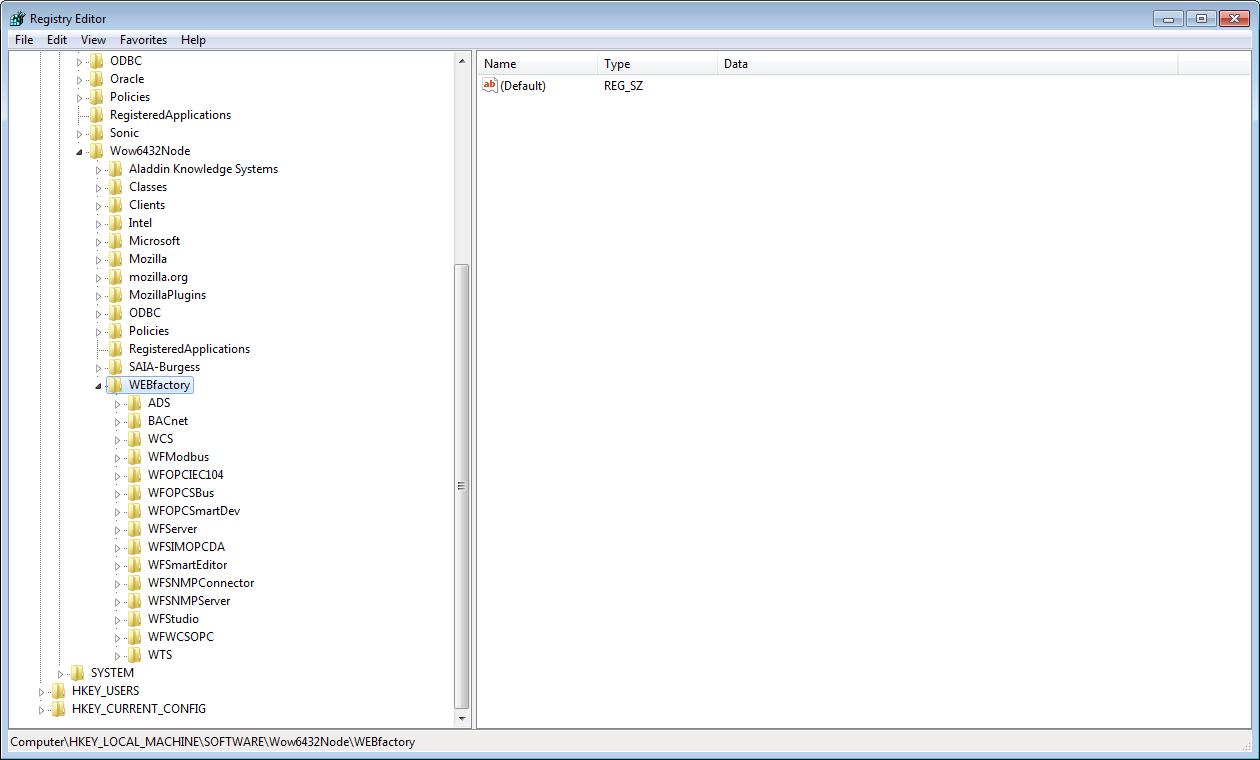Click the Microsoft folder icon
The width and height of the screenshot is (1260, 760).
[116, 241]
